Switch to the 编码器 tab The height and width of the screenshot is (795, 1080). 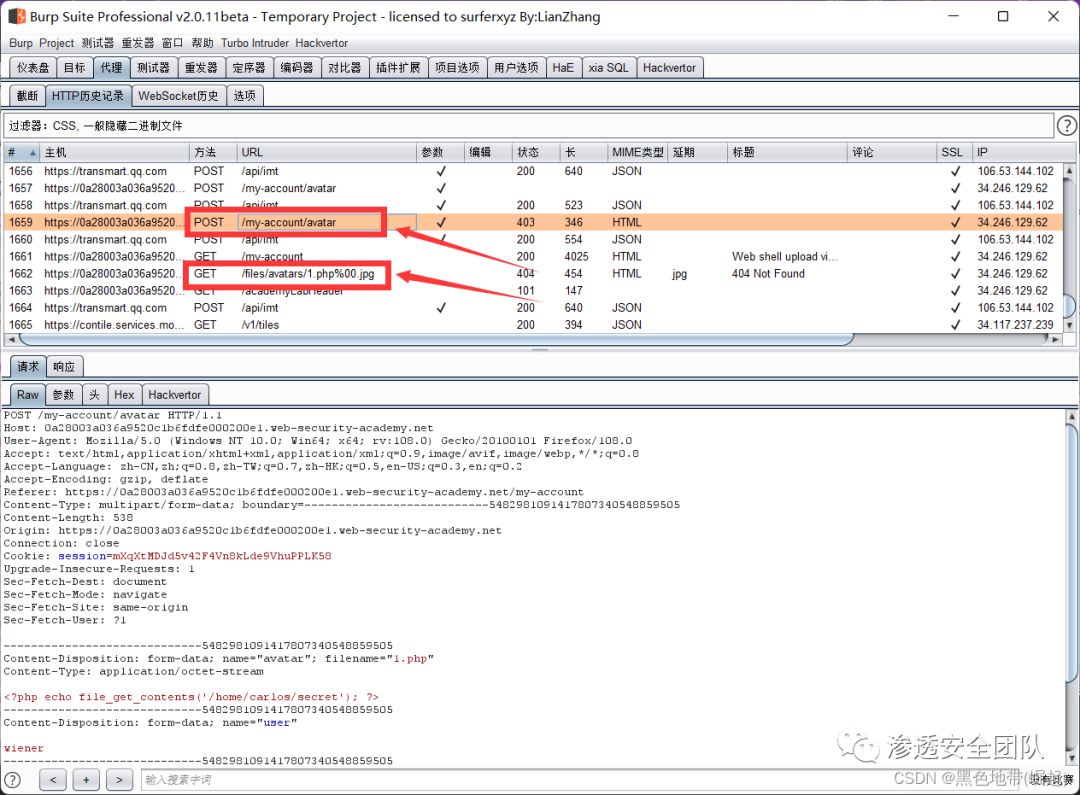tap(297, 68)
